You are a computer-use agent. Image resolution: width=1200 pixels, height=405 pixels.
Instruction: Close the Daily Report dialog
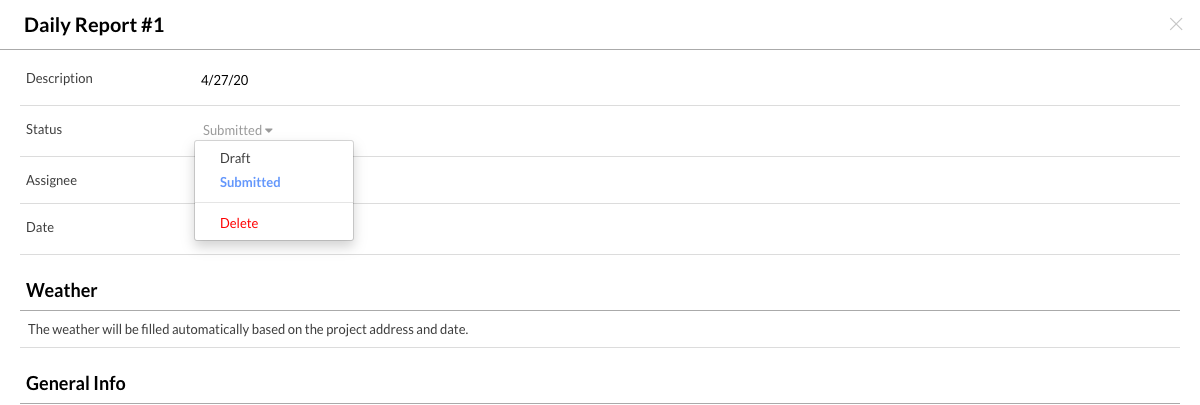[1176, 25]
